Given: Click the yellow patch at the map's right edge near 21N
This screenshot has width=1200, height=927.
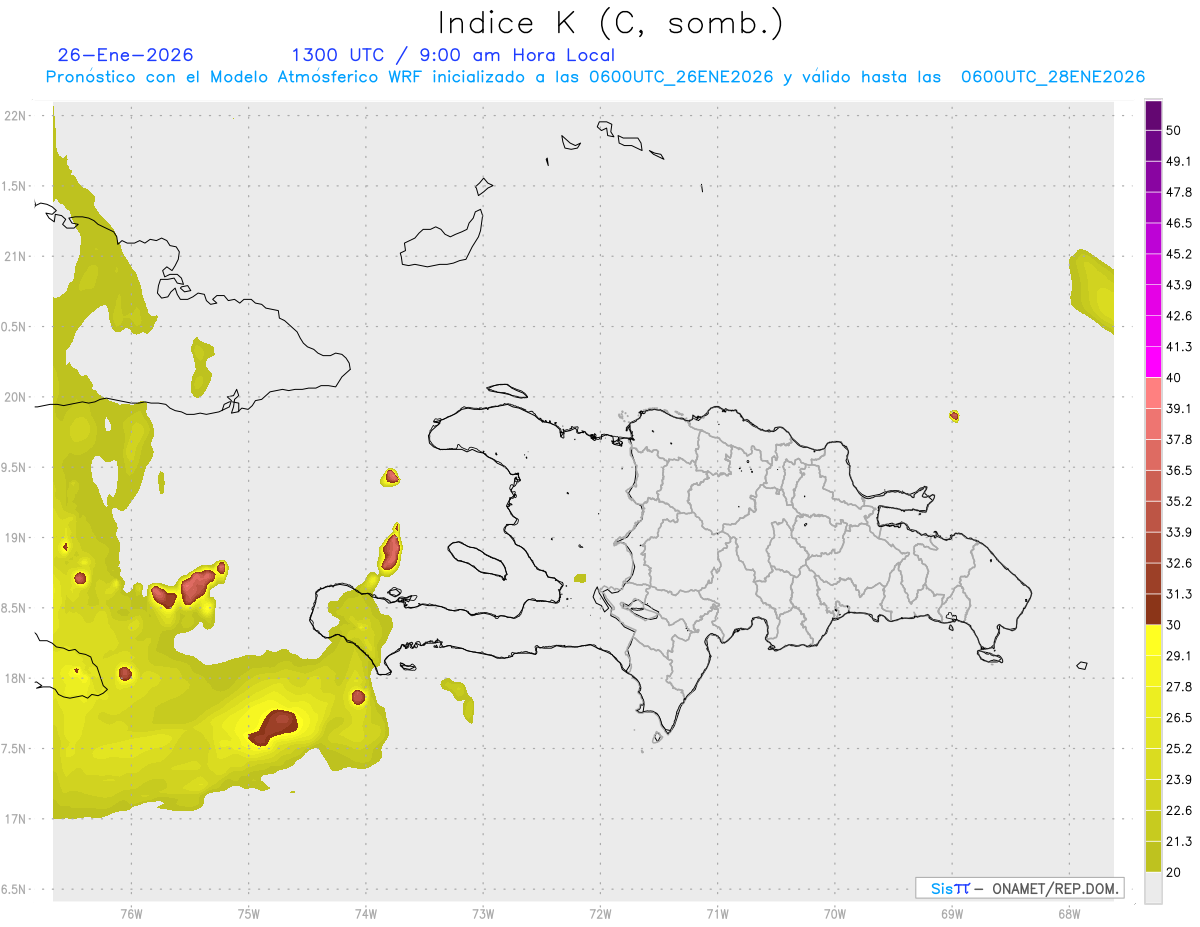Looking at the screenshot, I should (1092, 290).
